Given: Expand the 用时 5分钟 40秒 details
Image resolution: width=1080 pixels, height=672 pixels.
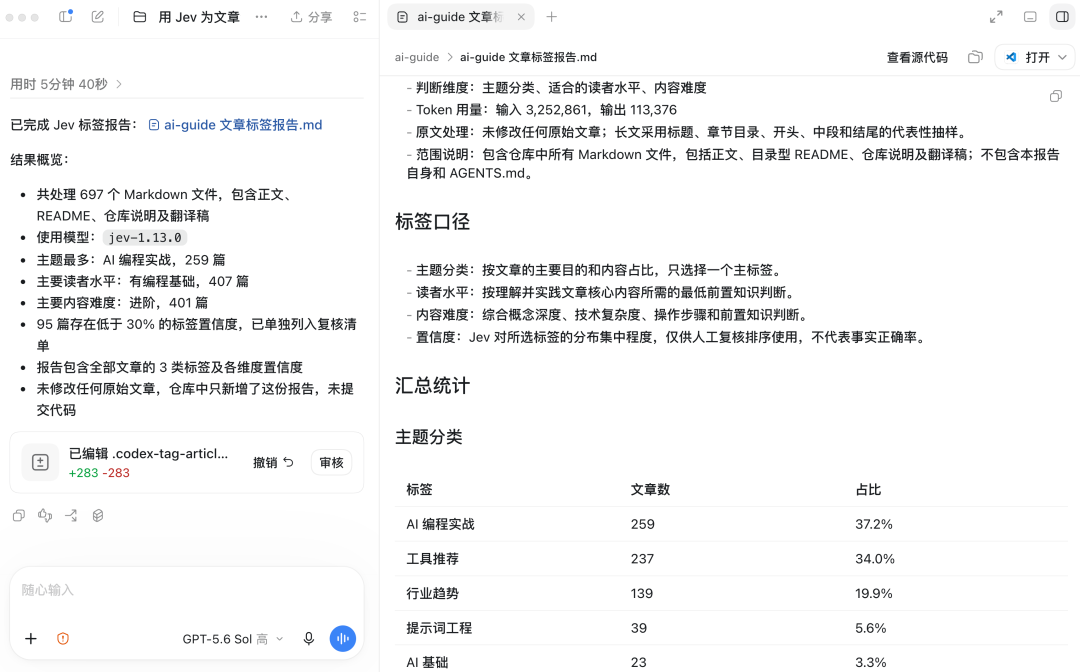Looking at the screenshot, I should point(66,84).
